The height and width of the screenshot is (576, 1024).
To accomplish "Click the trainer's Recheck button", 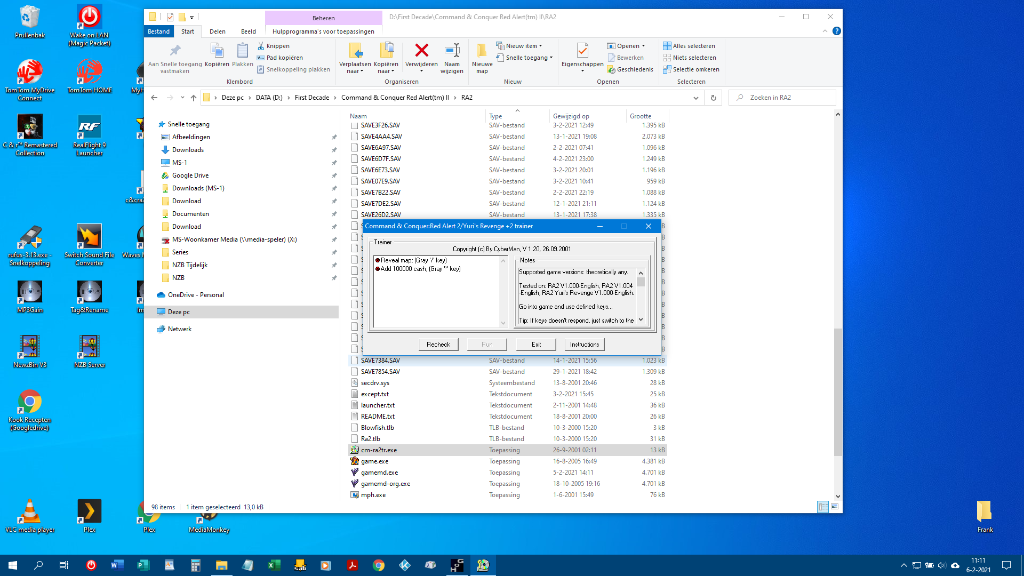I will click(x=438, y=344).
